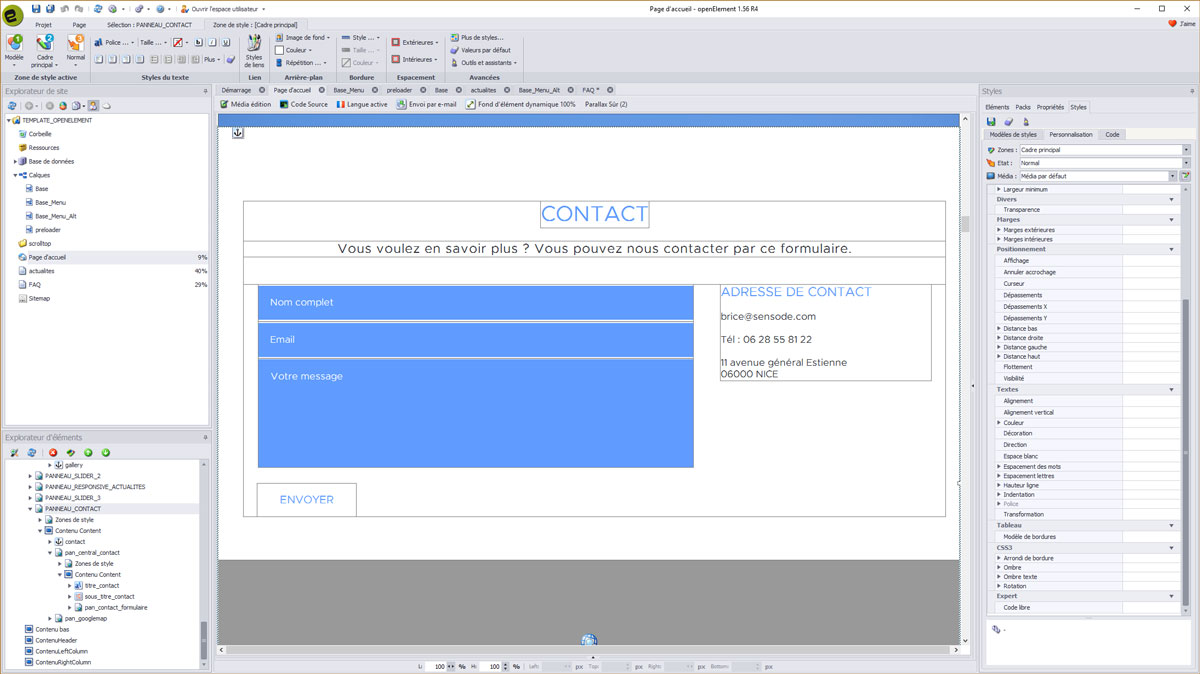Click the background Couleur swatch
This screenshot has height=674, width=1200.
(280, 50)
